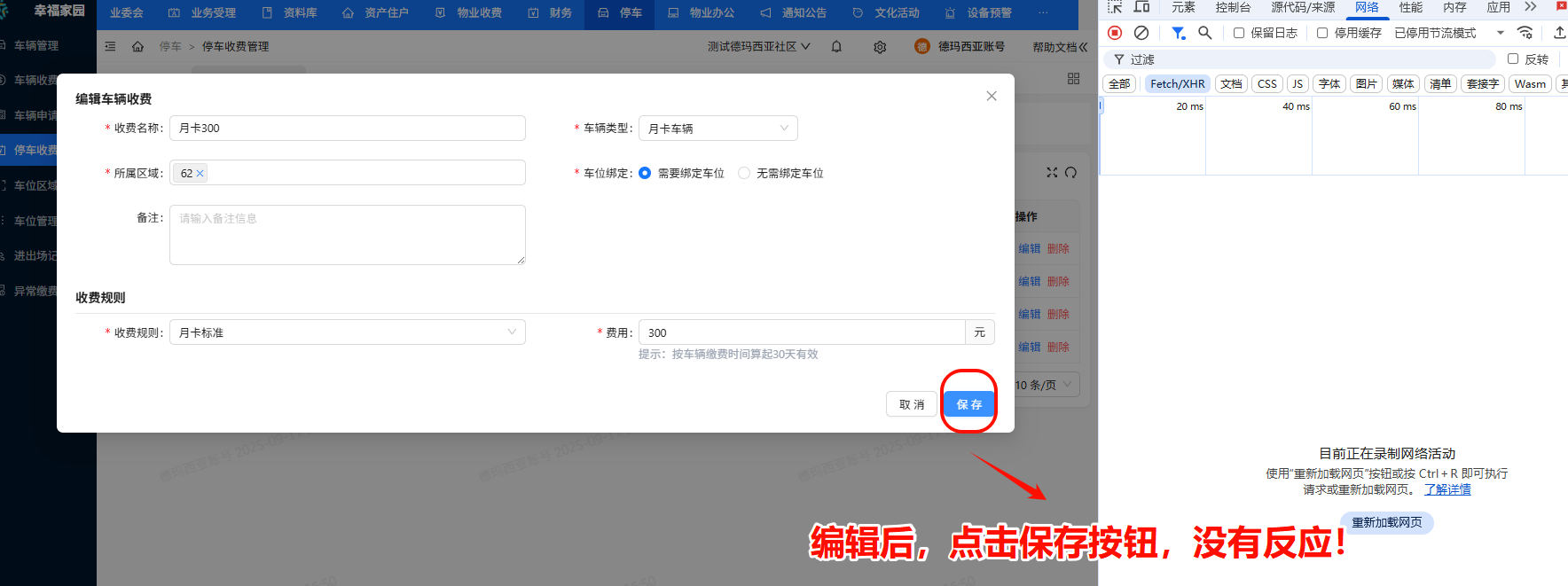Select 无需绑定车位 radio option

[744, 173]
